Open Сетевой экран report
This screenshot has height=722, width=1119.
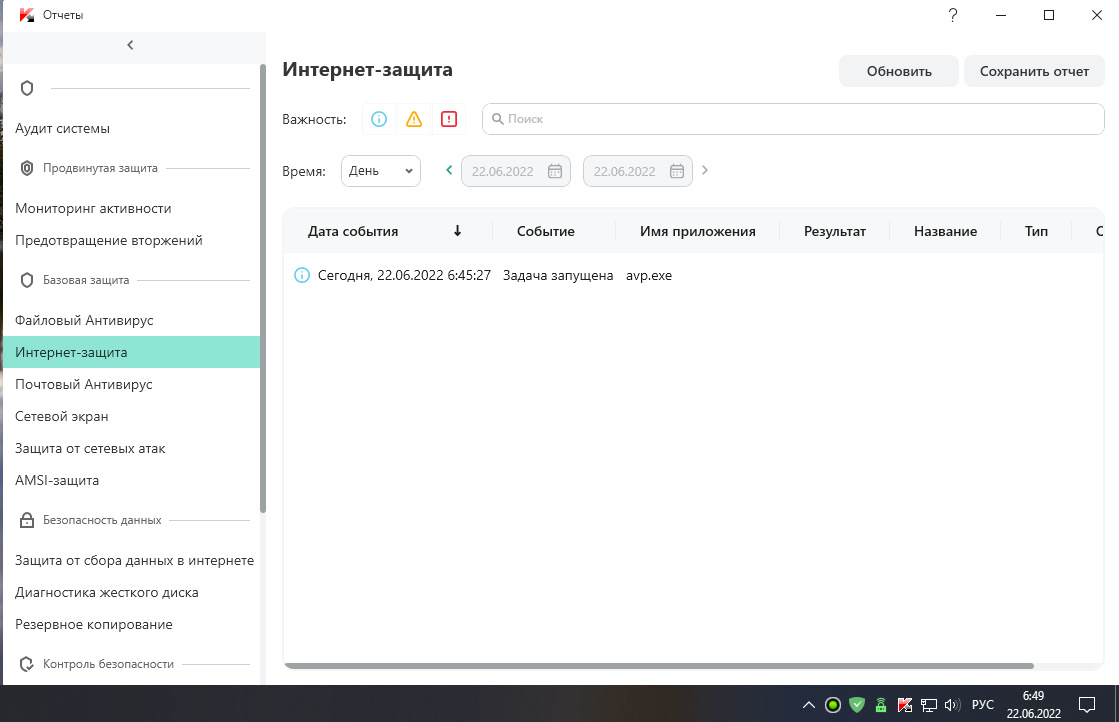(x=61, y=416)
